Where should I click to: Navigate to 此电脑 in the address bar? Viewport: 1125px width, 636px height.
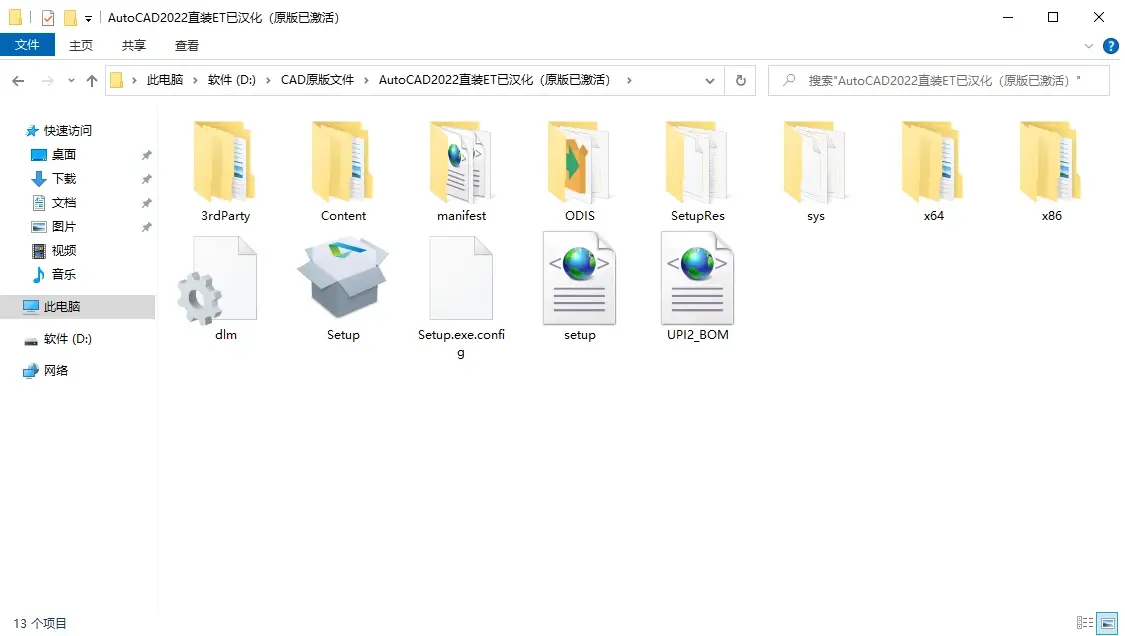click(x=165, y=80)
